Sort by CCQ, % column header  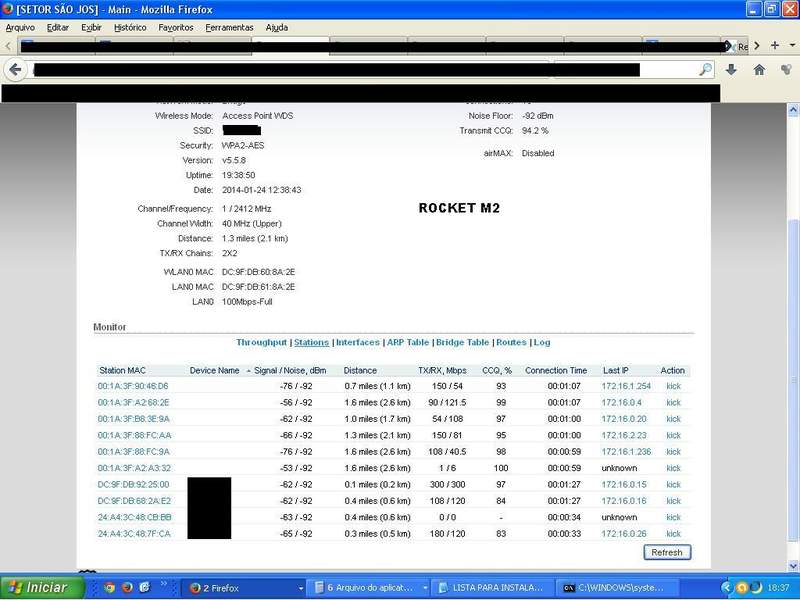tap(497, 371)
